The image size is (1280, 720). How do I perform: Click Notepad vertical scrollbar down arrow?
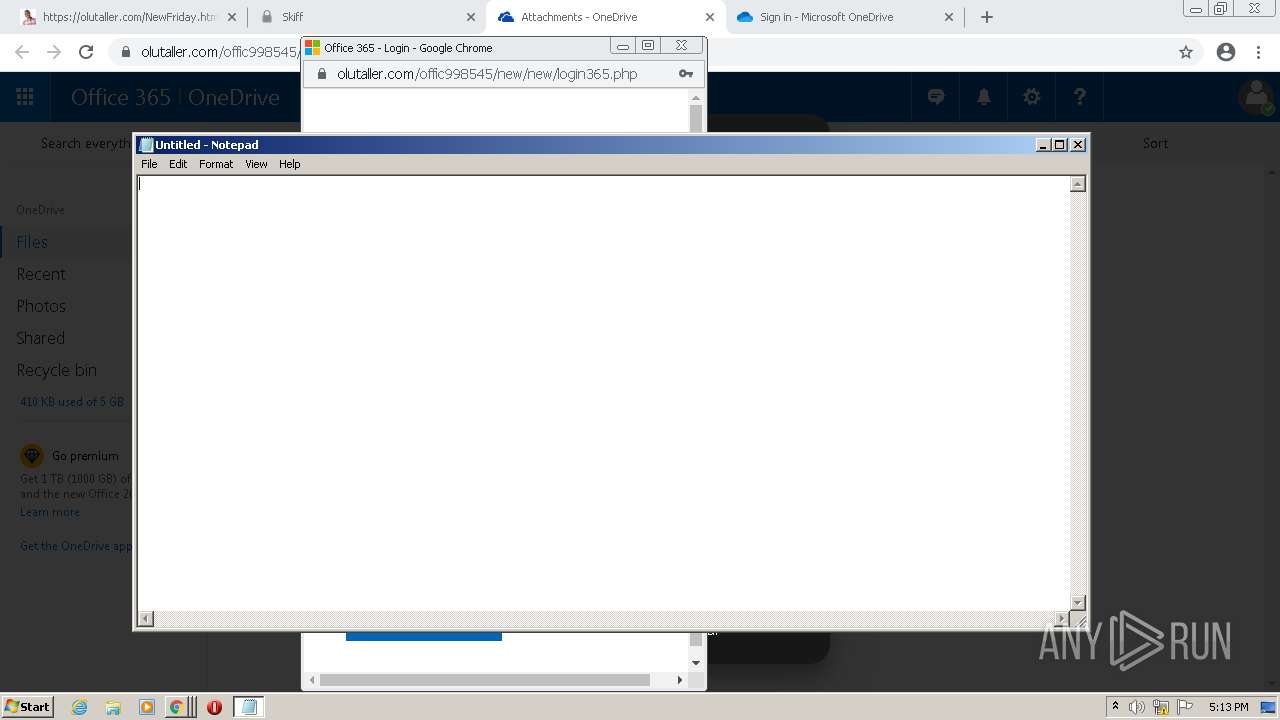coord(1078,602)
